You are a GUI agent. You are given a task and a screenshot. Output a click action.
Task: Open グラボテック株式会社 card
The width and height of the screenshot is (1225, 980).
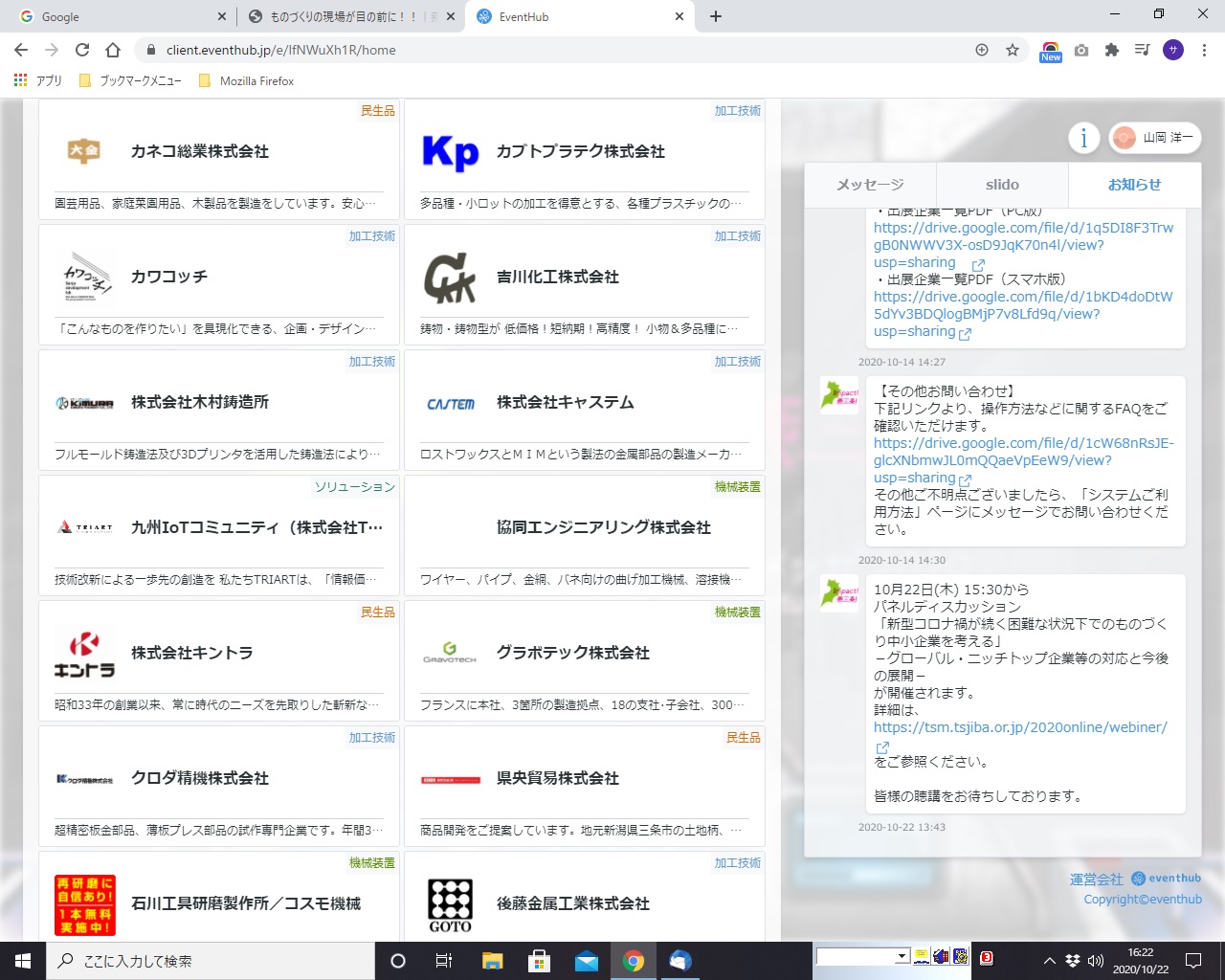point(585,661)
